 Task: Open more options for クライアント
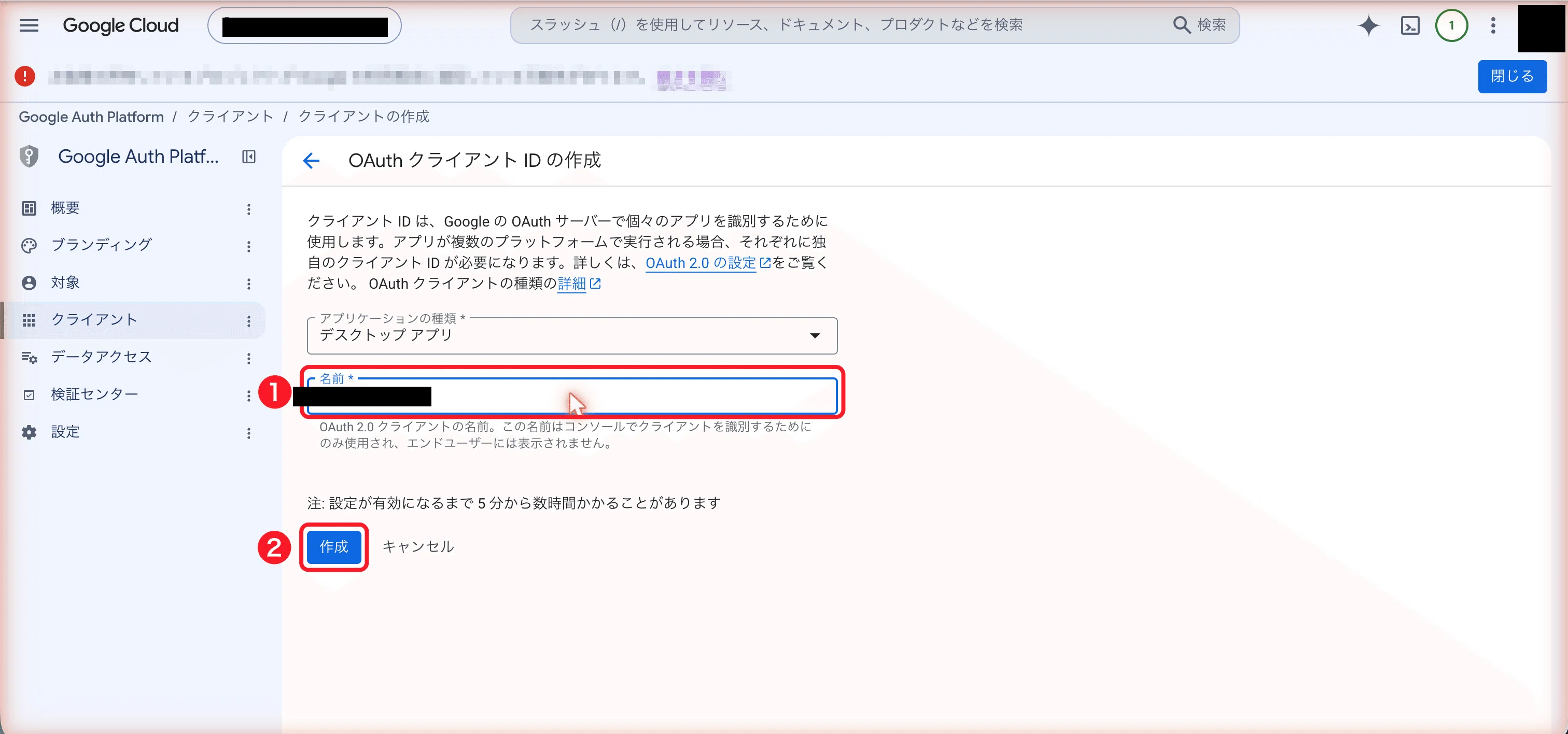pyautogui.click(x=248, y=321)
